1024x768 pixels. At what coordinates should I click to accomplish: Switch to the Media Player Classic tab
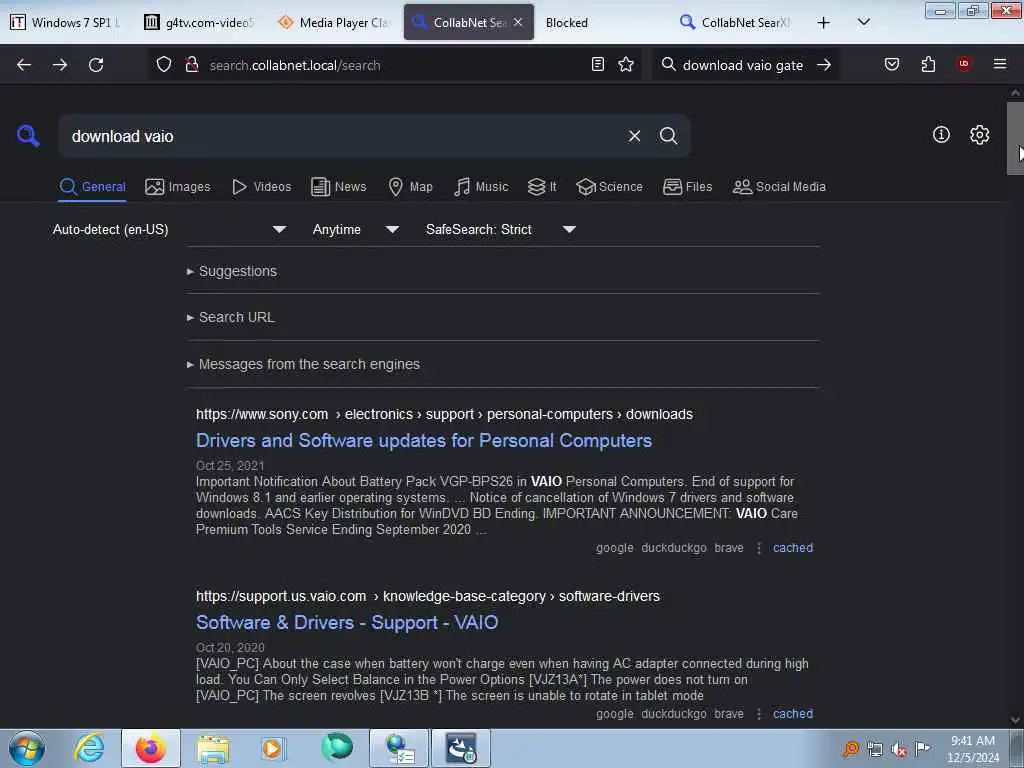tap(333, 22)
